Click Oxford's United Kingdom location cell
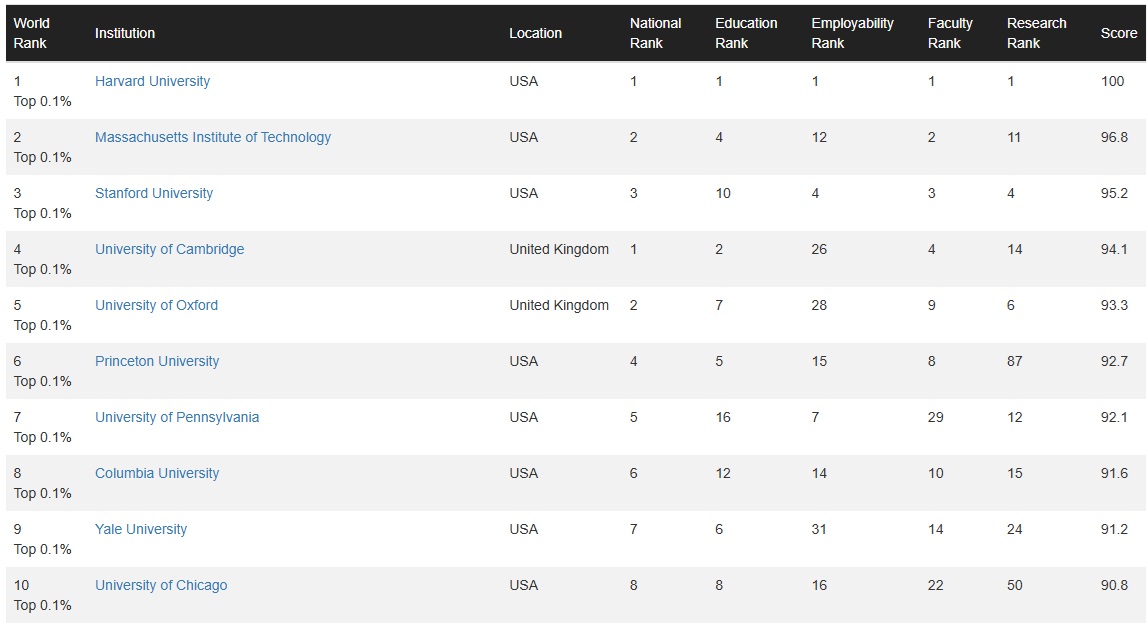Viewport: 1148px width, 623px height. (559, 305)
